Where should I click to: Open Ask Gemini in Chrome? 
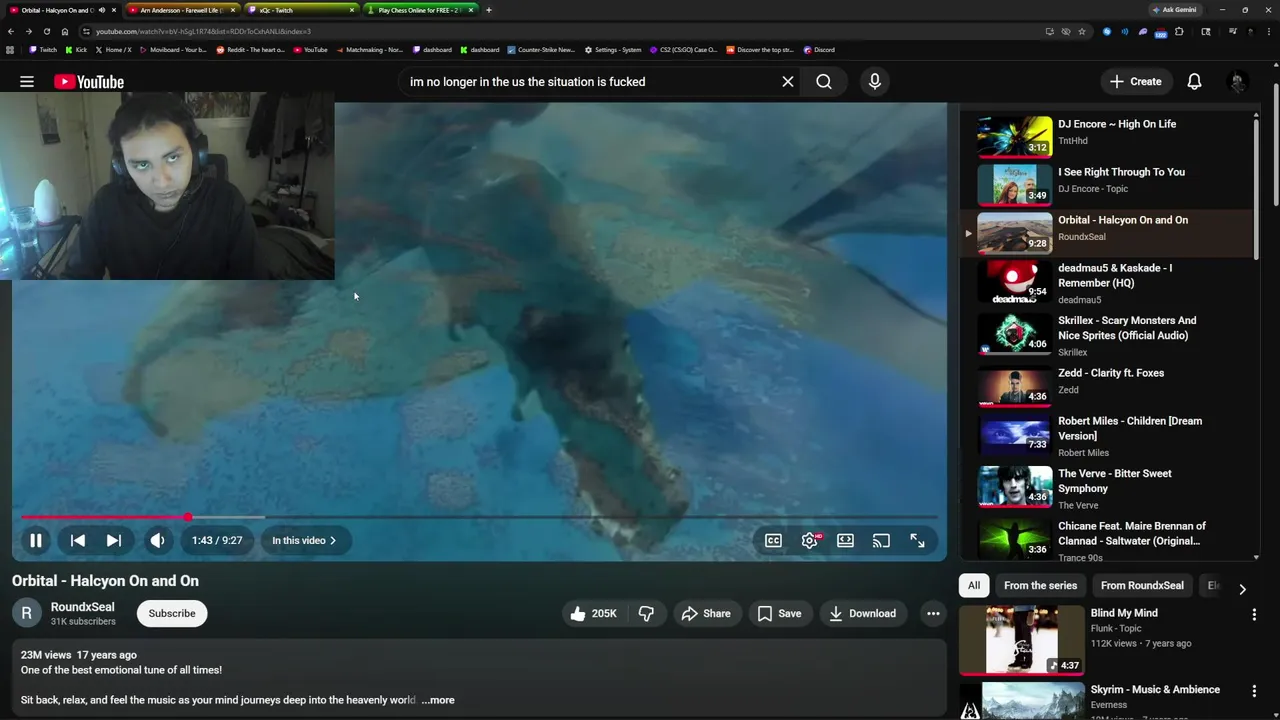1174,10
